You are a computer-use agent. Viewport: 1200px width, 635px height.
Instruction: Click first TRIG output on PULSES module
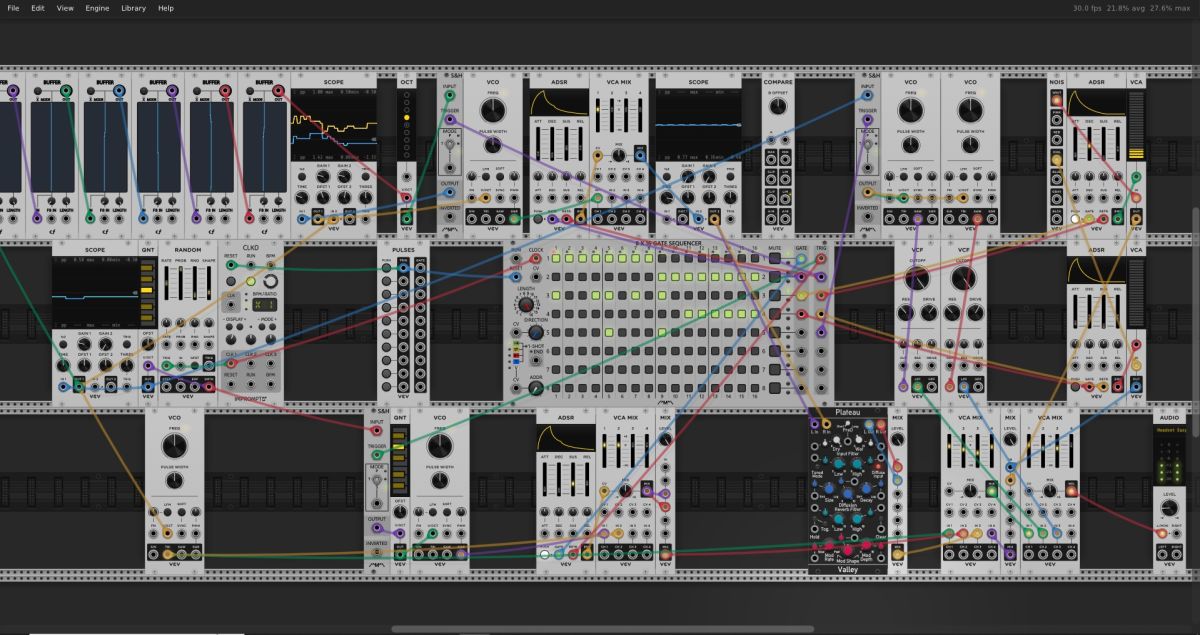(x=403, y=268)
